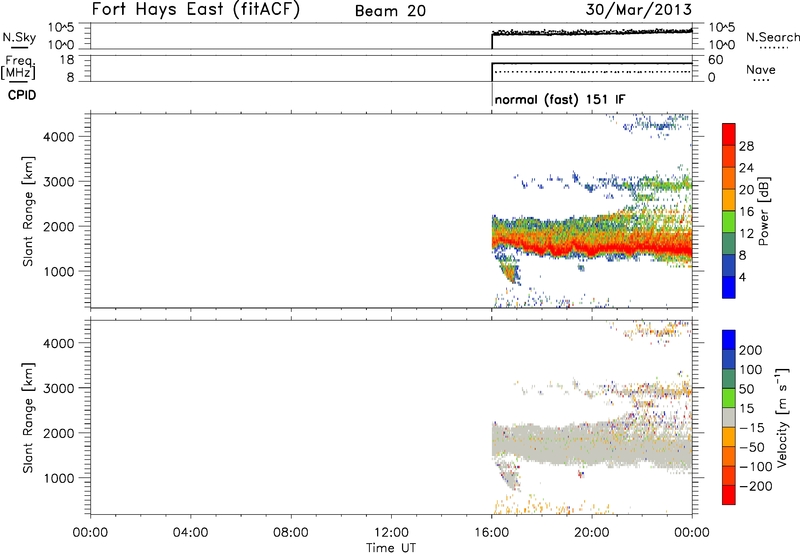Select the 'CPID' row label

point(22,95)
